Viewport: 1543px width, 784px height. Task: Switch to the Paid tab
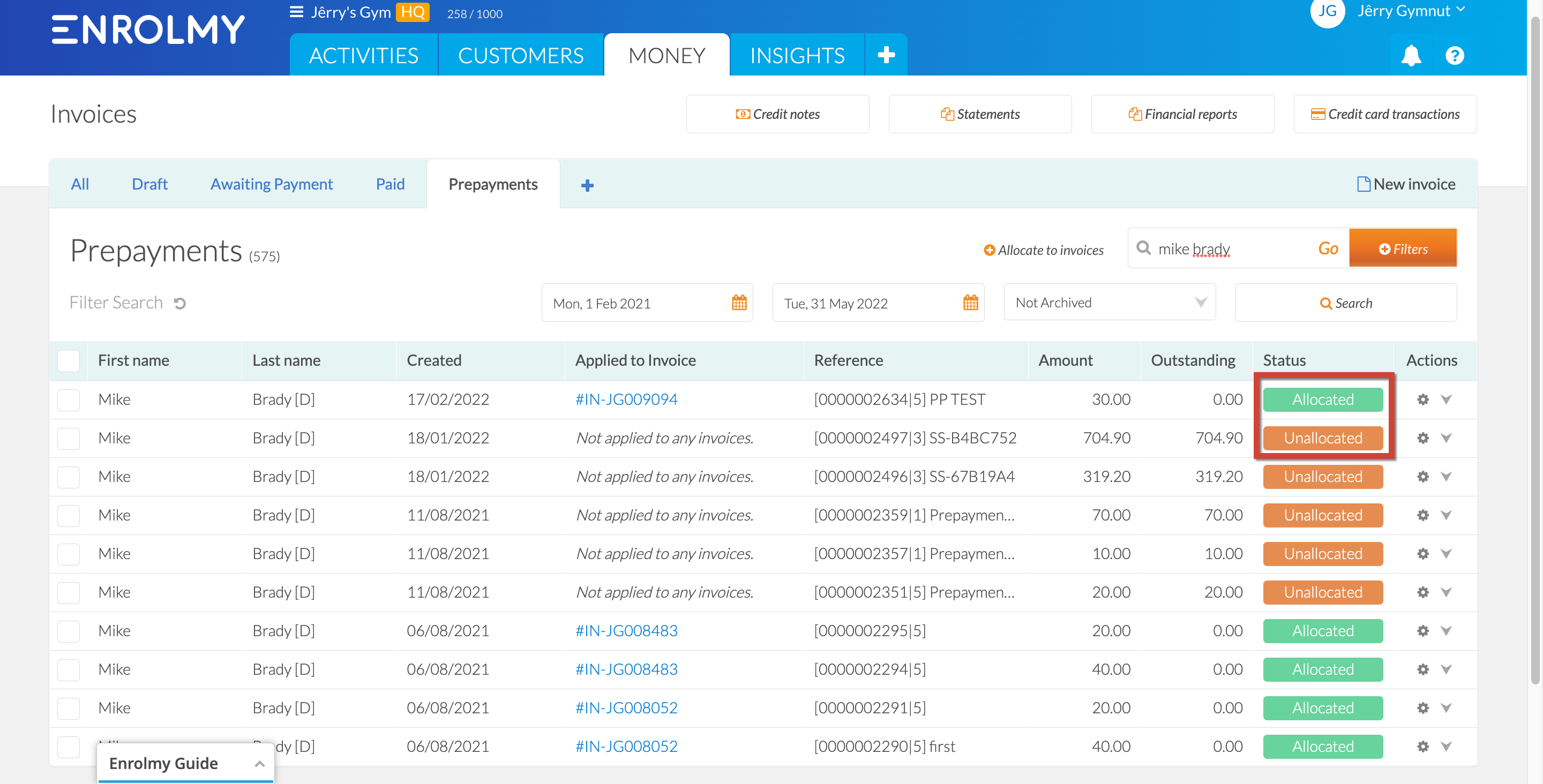390,184
